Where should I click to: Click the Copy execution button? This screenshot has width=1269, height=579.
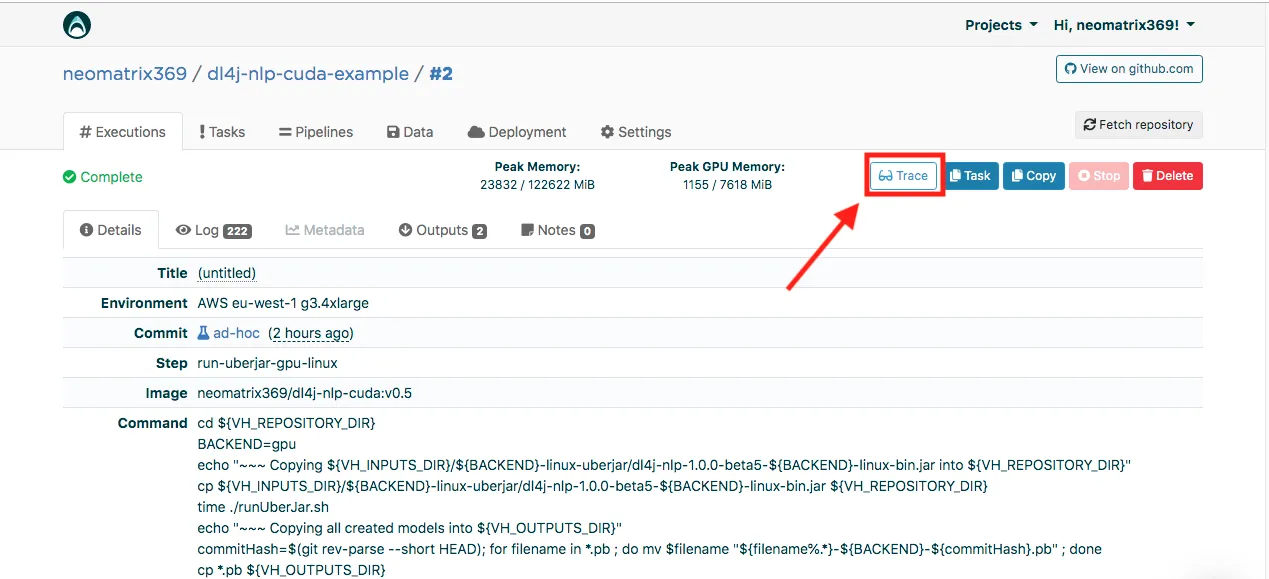(1034, 176)
